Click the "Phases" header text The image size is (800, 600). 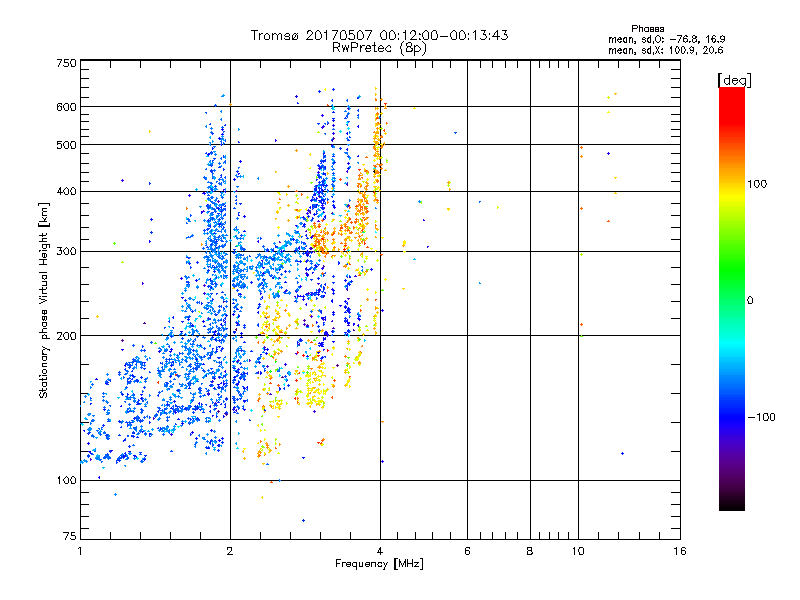click(647, 29)
